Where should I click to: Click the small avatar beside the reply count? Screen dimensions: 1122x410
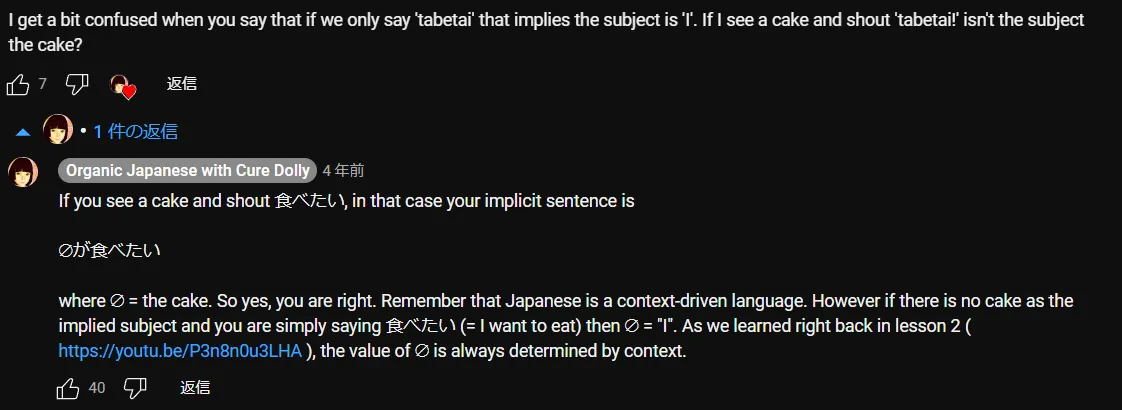(58, 130)
